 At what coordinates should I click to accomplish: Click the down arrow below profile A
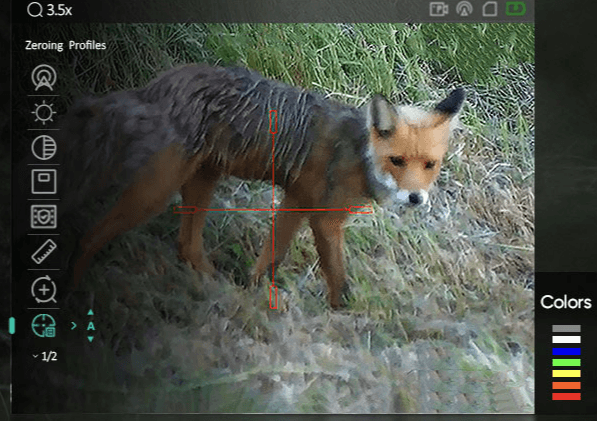pyautogui.click(x=90, y=339)
